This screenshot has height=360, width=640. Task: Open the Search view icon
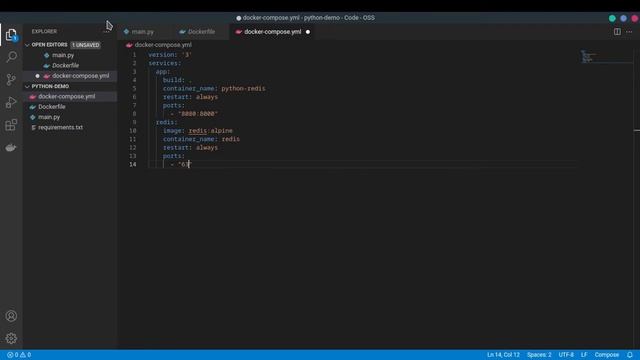pyautogui.click(x=11, y=57)
